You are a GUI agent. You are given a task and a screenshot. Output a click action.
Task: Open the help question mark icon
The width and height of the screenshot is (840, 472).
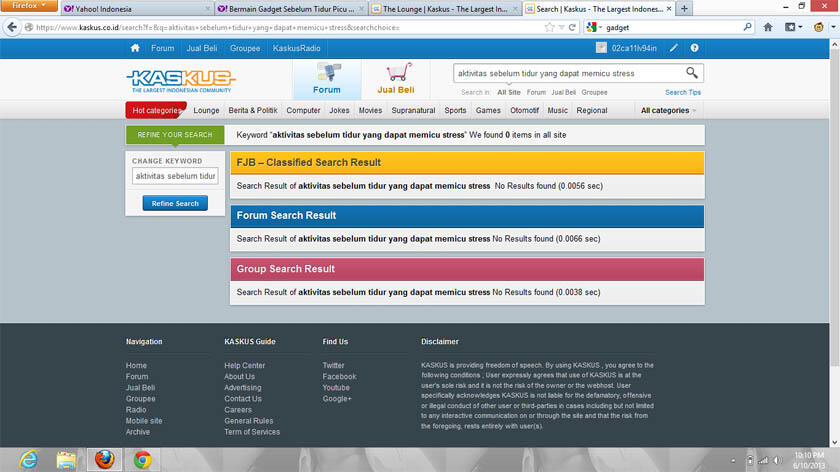pyautogui.click(x=694, y=48)
